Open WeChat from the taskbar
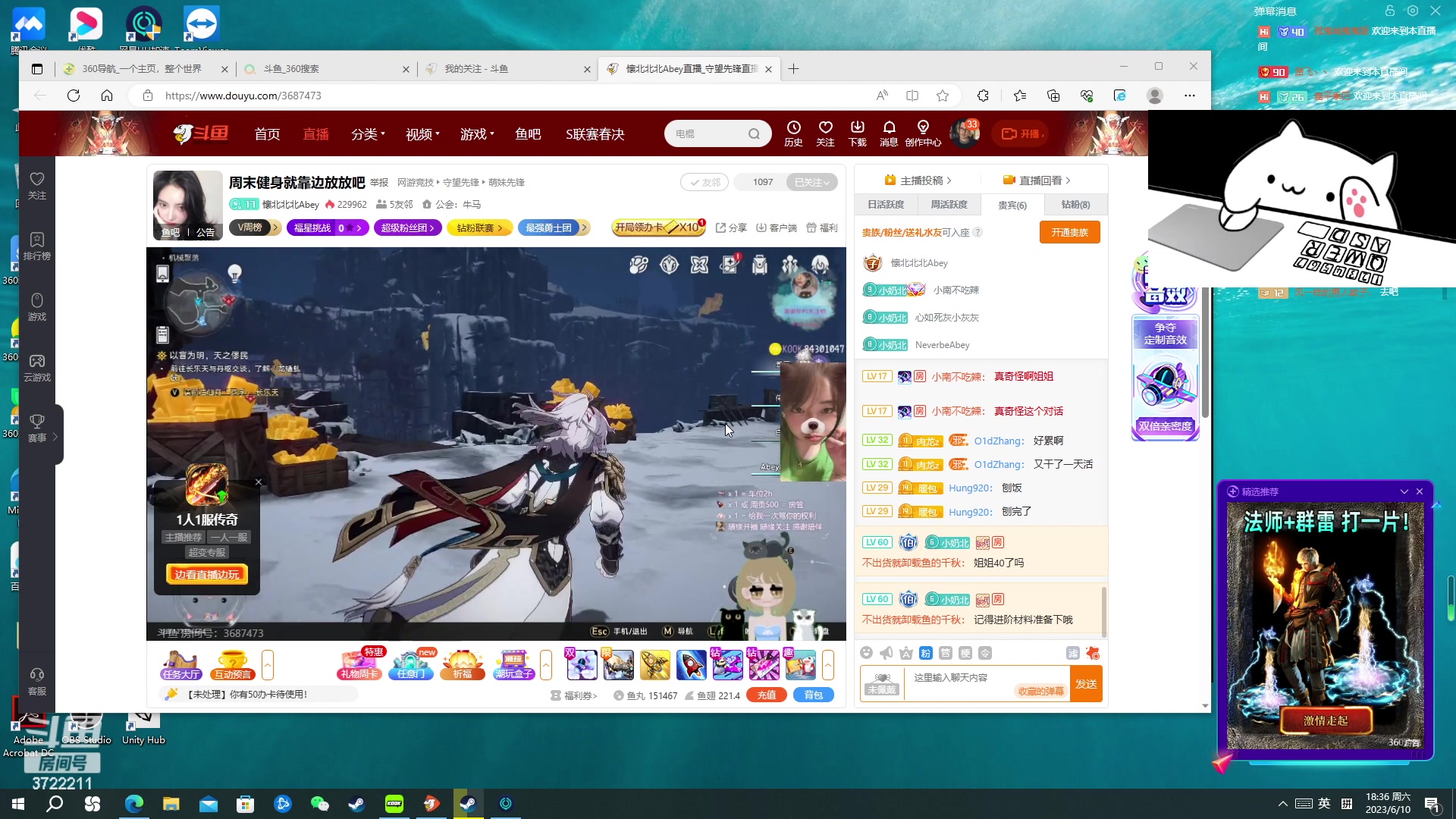 click(320, 804)
